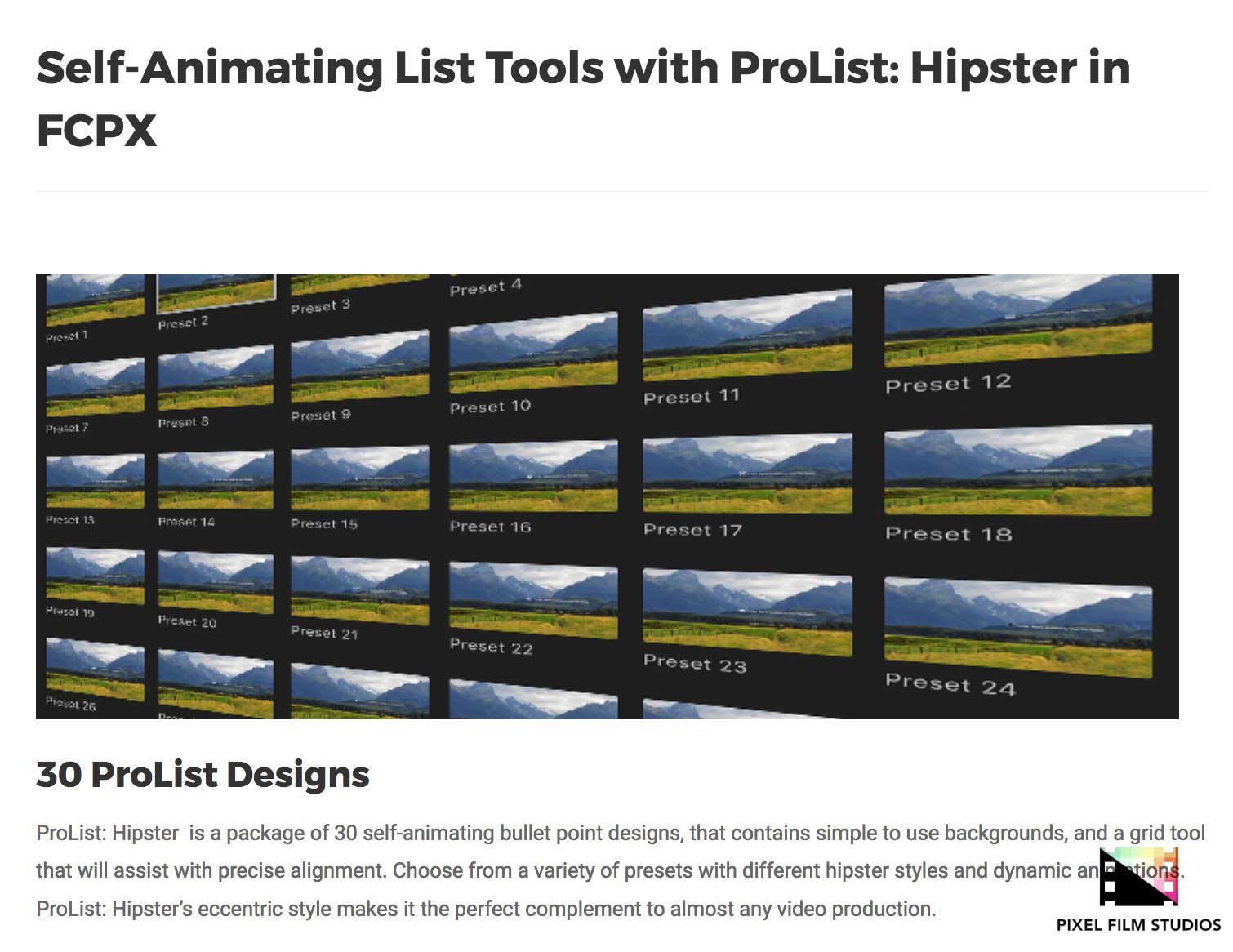
Task: Choose the Preset 24 thumbnail
Action: pyautogui.click(x=1018, y=627)
